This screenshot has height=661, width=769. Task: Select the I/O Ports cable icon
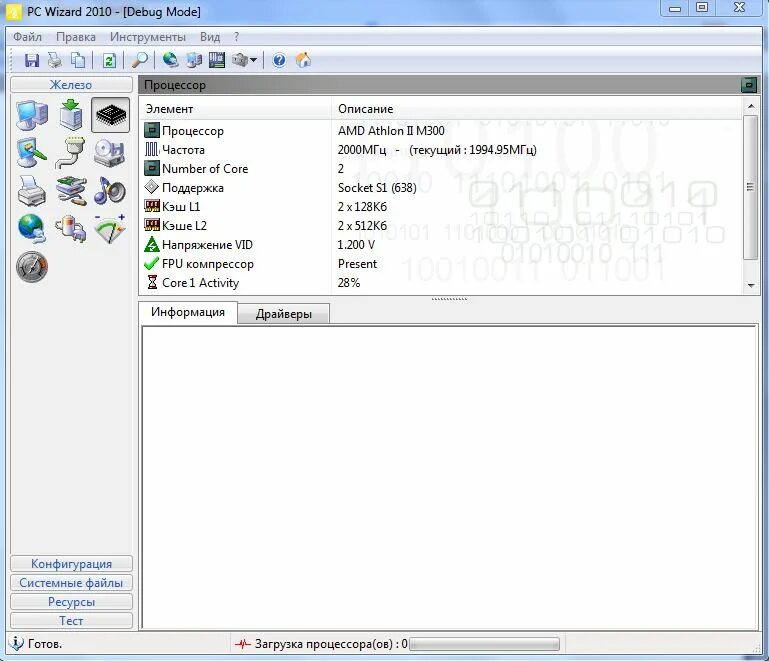point(71,153)
